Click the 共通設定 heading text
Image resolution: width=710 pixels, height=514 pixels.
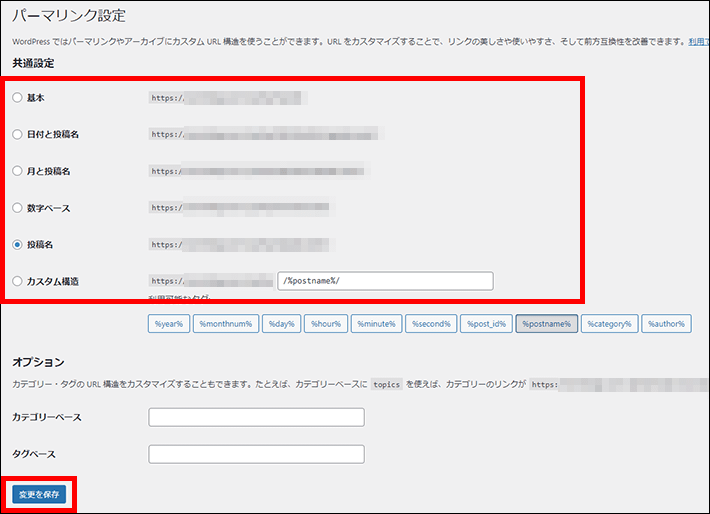[x=33, y=63]
